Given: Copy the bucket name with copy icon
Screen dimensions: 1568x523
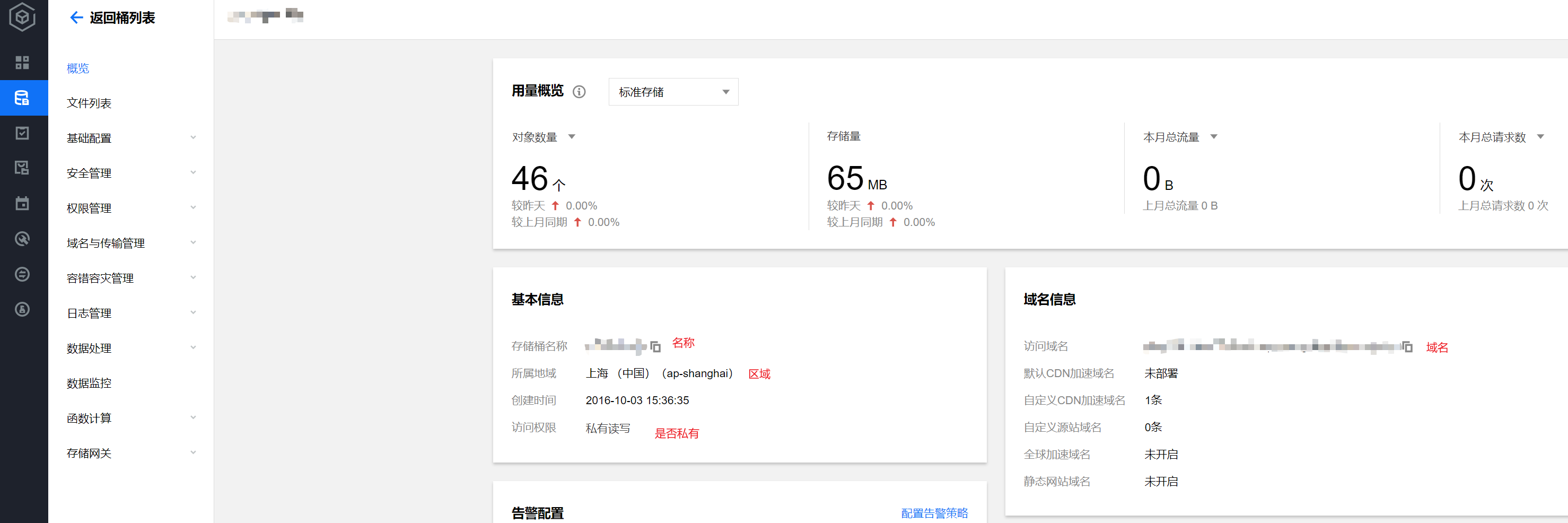Looking at the screenshot, I should [x=655, y=346].
